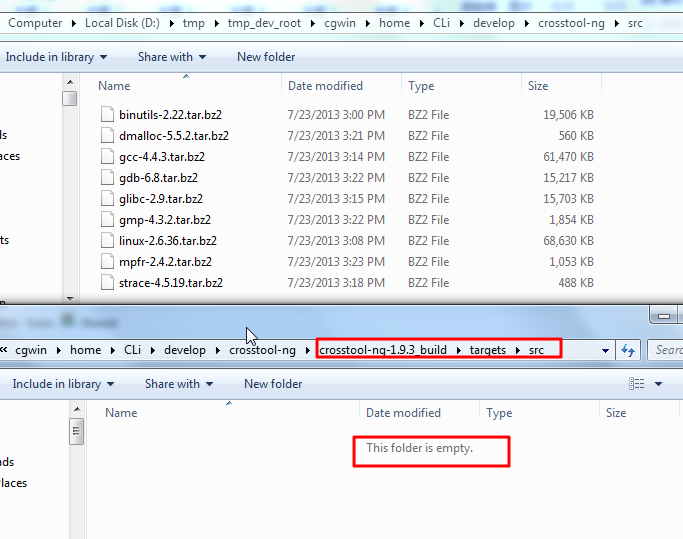This screenshot has height=539, width=683.
Task: Select mpfr-2.4.2.tar.bz2 file icon
Action: [107, 261]
